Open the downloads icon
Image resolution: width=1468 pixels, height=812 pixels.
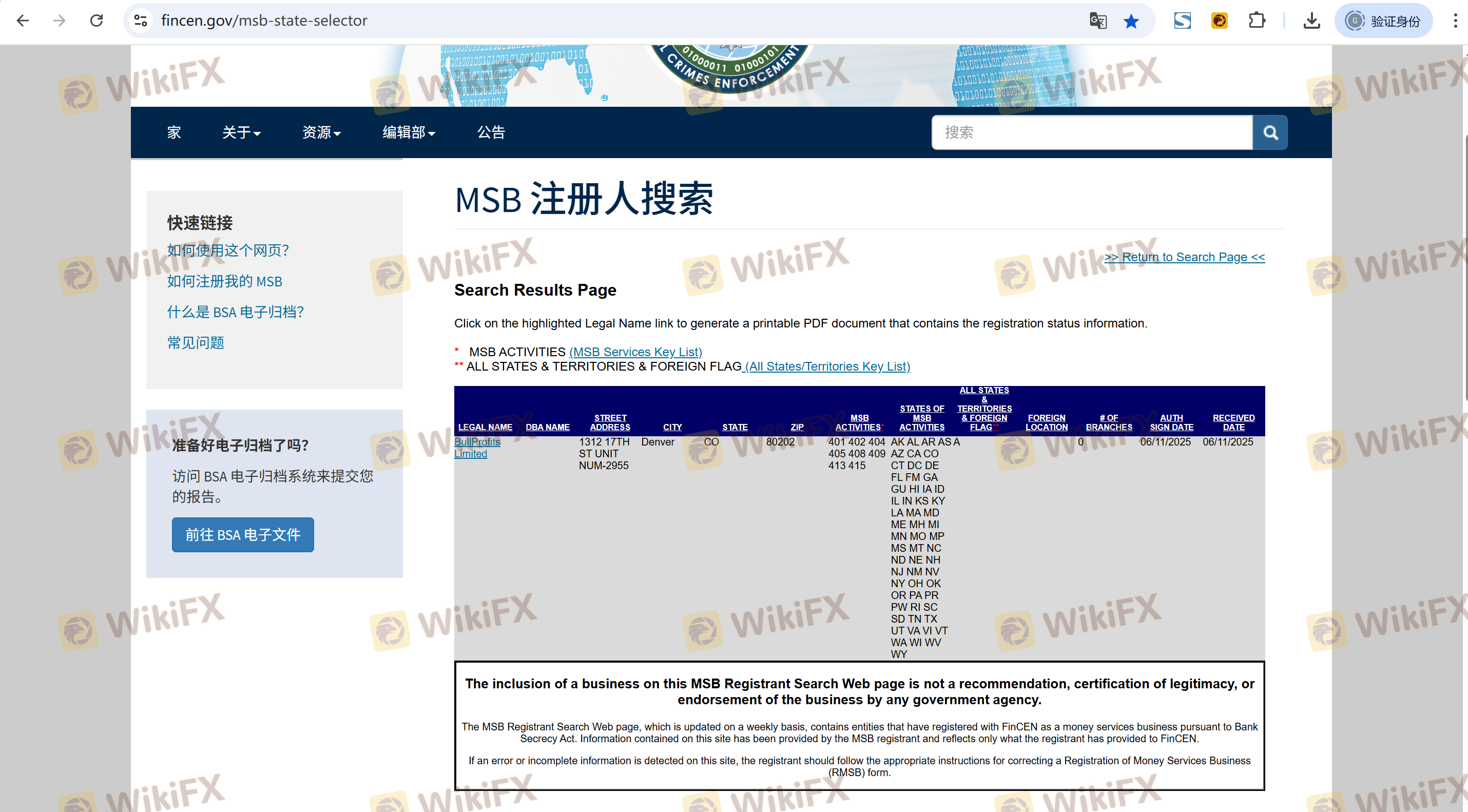[x=1311, y=21]
